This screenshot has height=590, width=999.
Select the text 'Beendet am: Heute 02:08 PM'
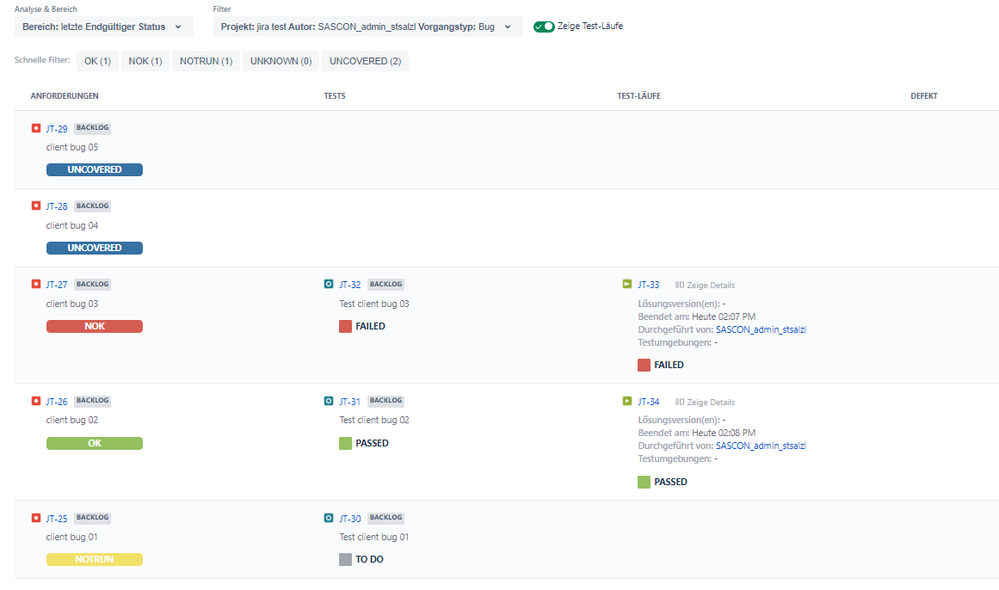tap(696, 433)
